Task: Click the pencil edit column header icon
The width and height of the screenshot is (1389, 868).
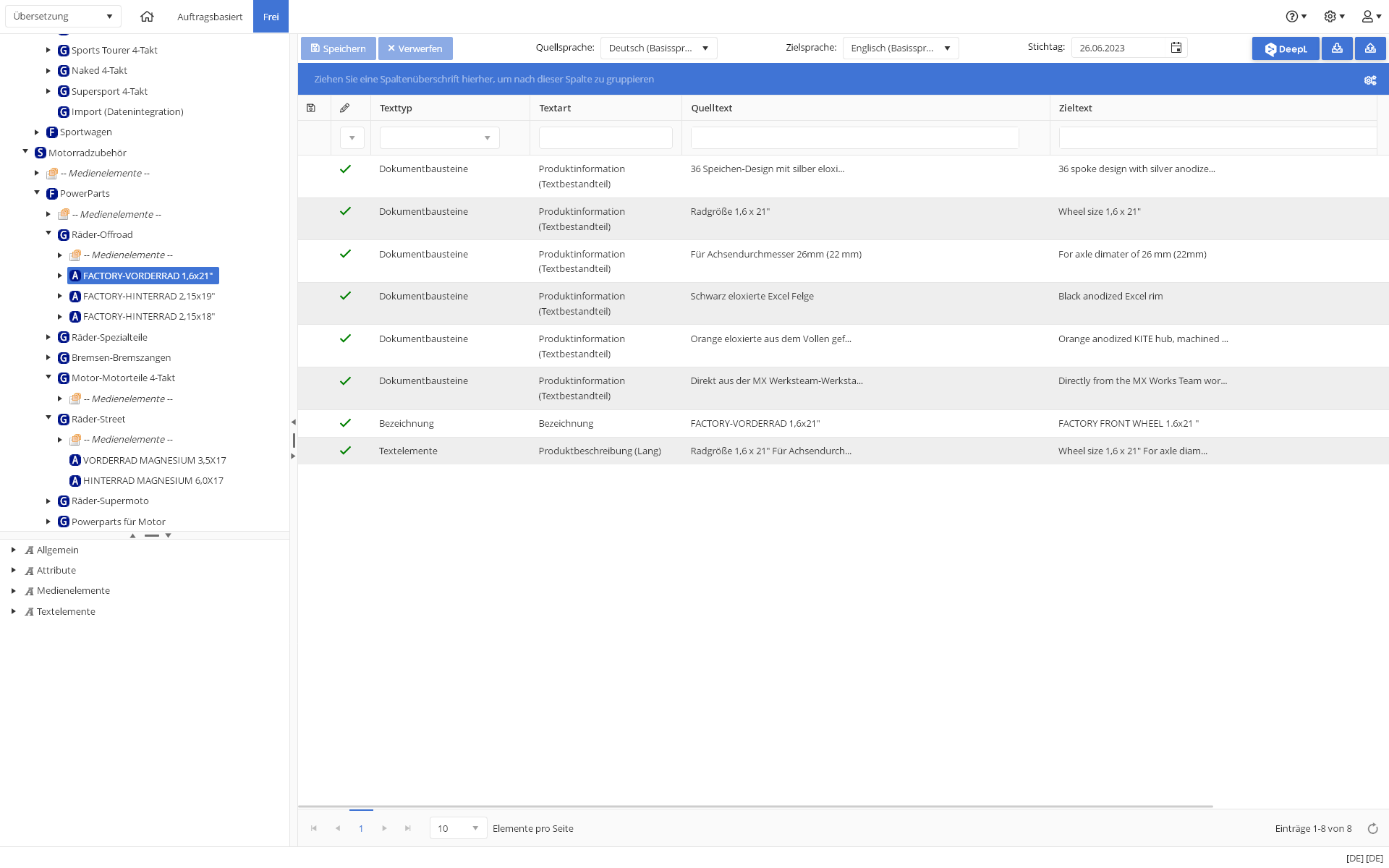Action: (x=345, y=108)
